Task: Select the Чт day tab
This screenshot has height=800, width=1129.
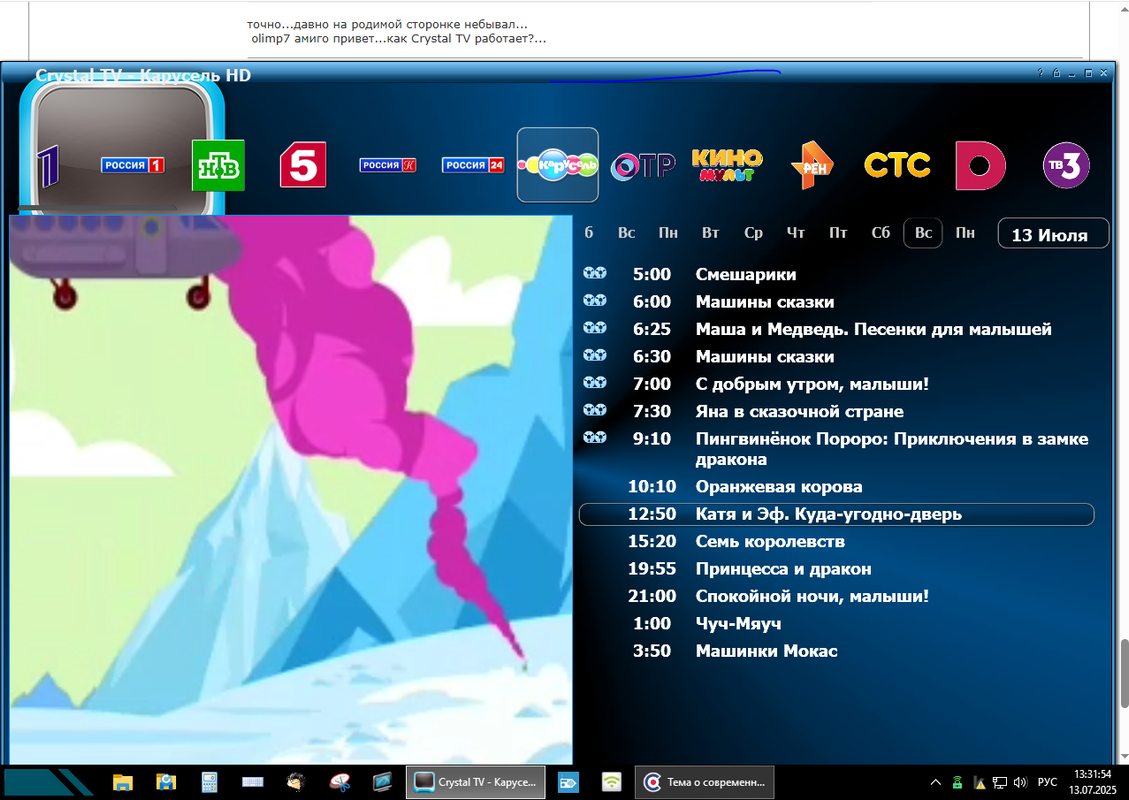Action: click(x=796, y=233)
